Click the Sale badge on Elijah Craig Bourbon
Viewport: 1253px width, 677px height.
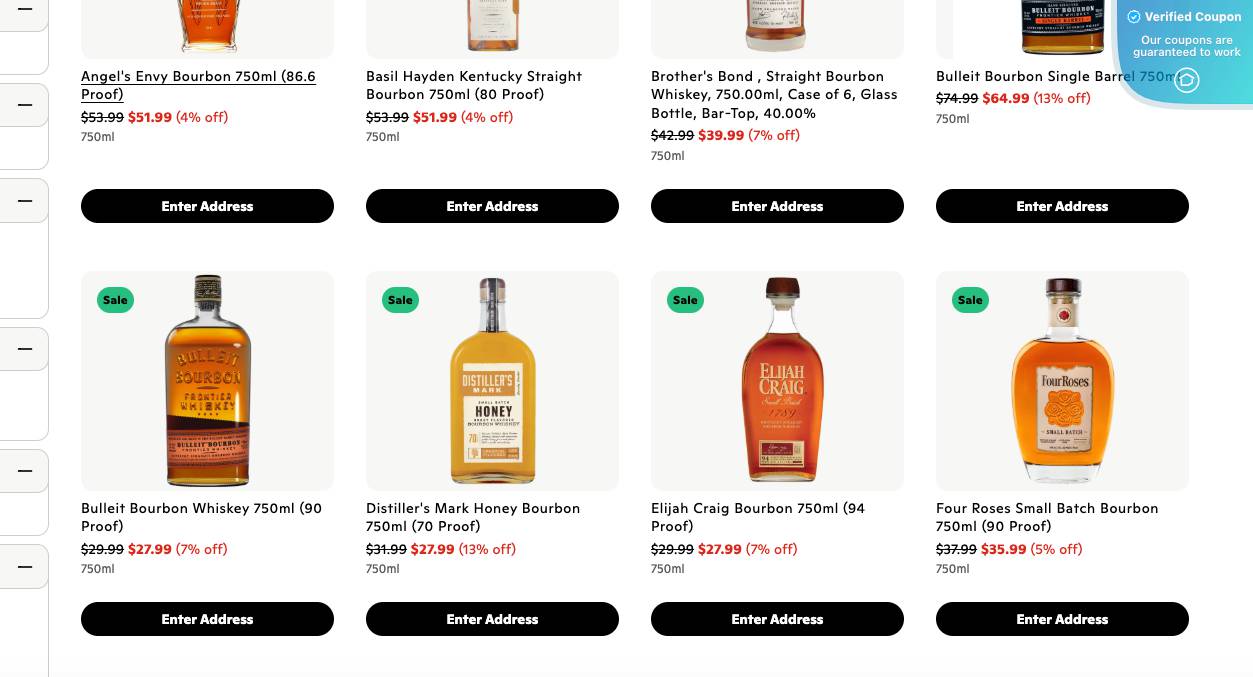click(685, 300)
